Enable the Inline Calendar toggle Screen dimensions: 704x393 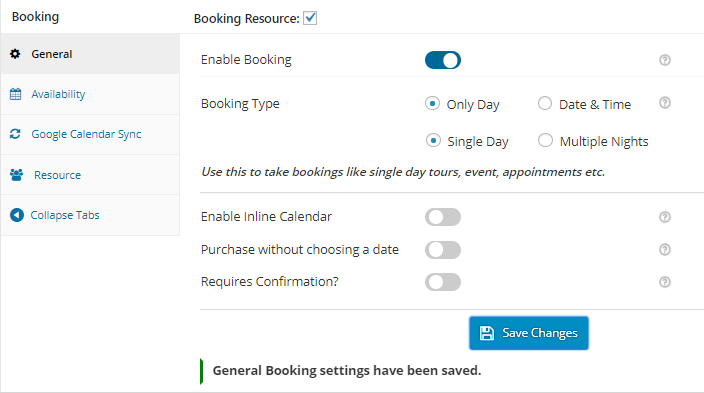pos(443,217)
